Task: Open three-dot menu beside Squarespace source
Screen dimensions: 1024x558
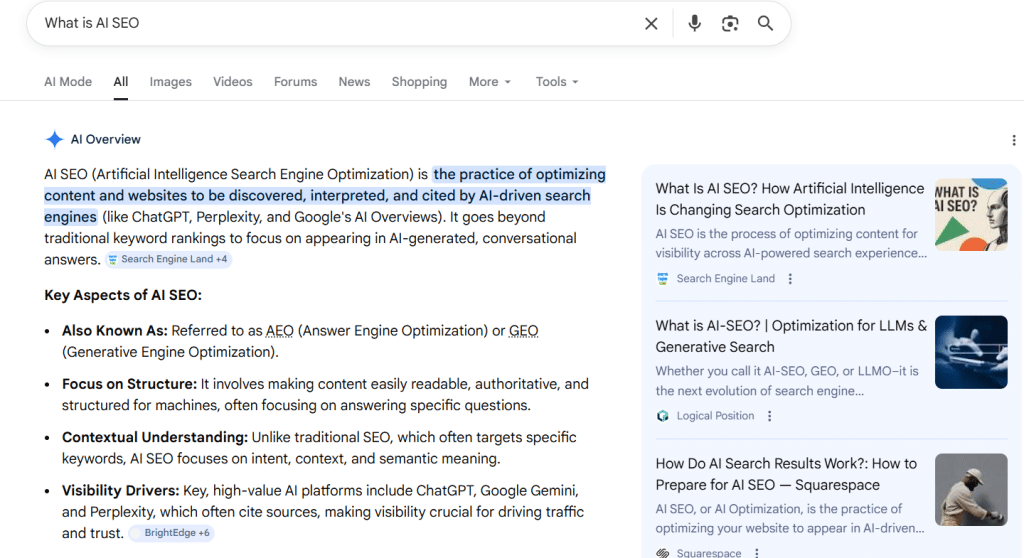Action: click(757, 553)
